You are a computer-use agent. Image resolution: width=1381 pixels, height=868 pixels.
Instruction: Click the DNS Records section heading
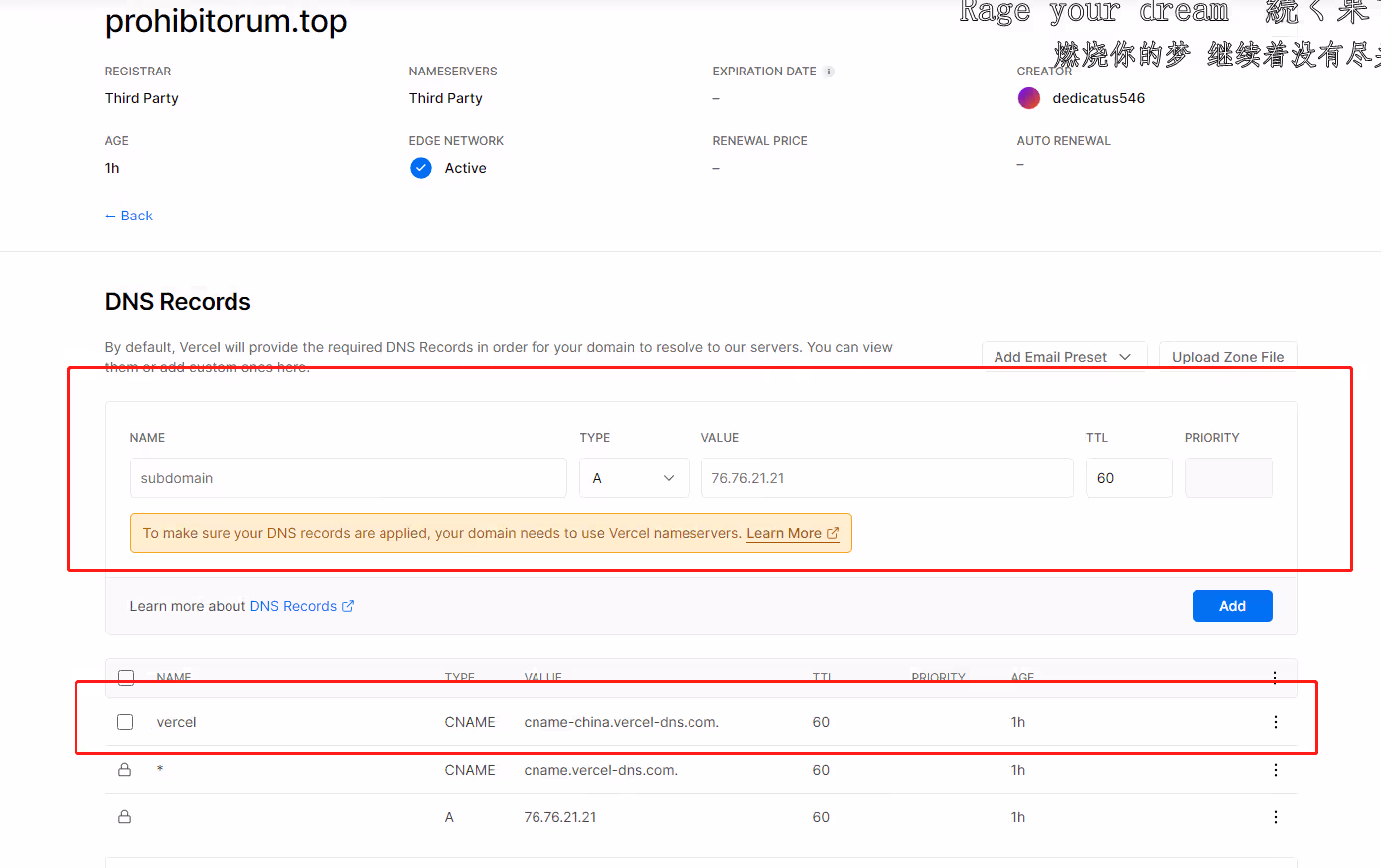click(178, 302)
